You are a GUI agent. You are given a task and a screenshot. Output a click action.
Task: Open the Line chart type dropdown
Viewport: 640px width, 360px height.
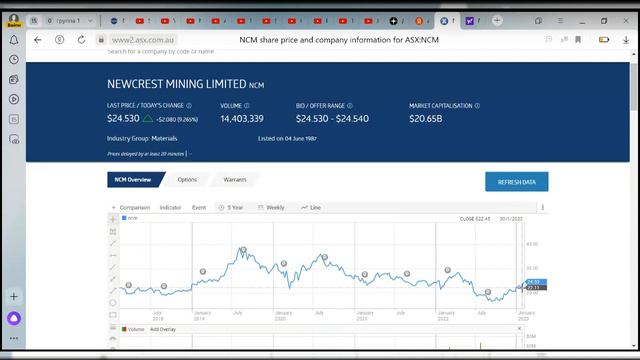point(311,207)
